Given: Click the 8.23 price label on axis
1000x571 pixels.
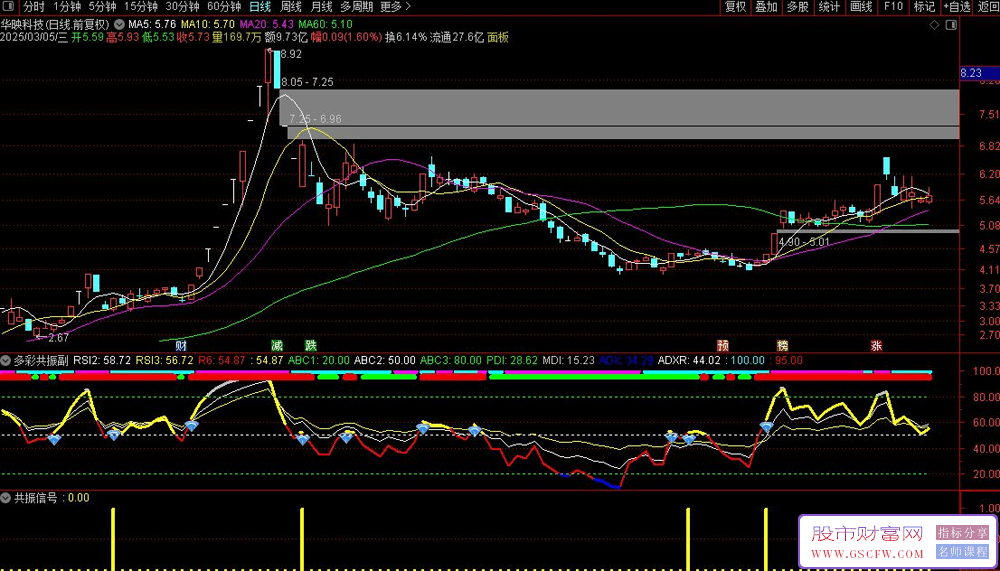Looking at the screenshot, I should tap(971, 73).
